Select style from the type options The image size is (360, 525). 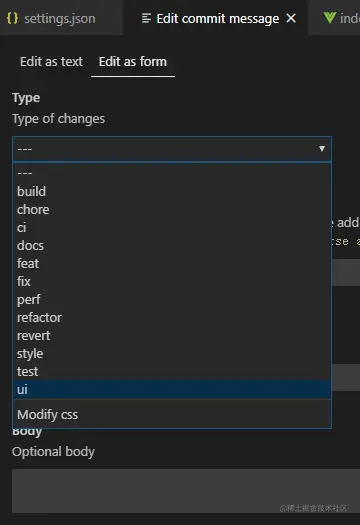pos(172,354)
